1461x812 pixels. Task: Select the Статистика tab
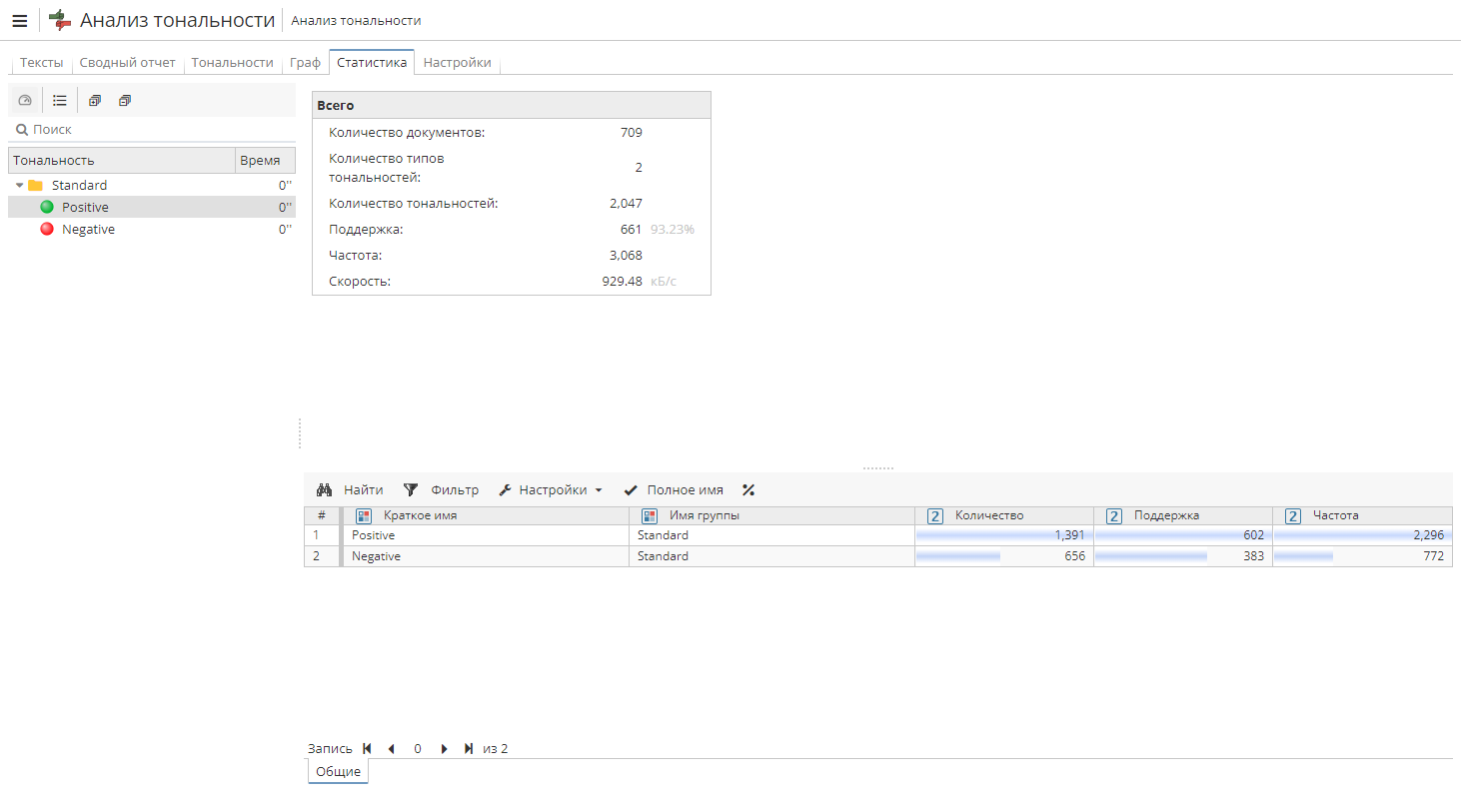pyautogui.click(x=372, y=62)
